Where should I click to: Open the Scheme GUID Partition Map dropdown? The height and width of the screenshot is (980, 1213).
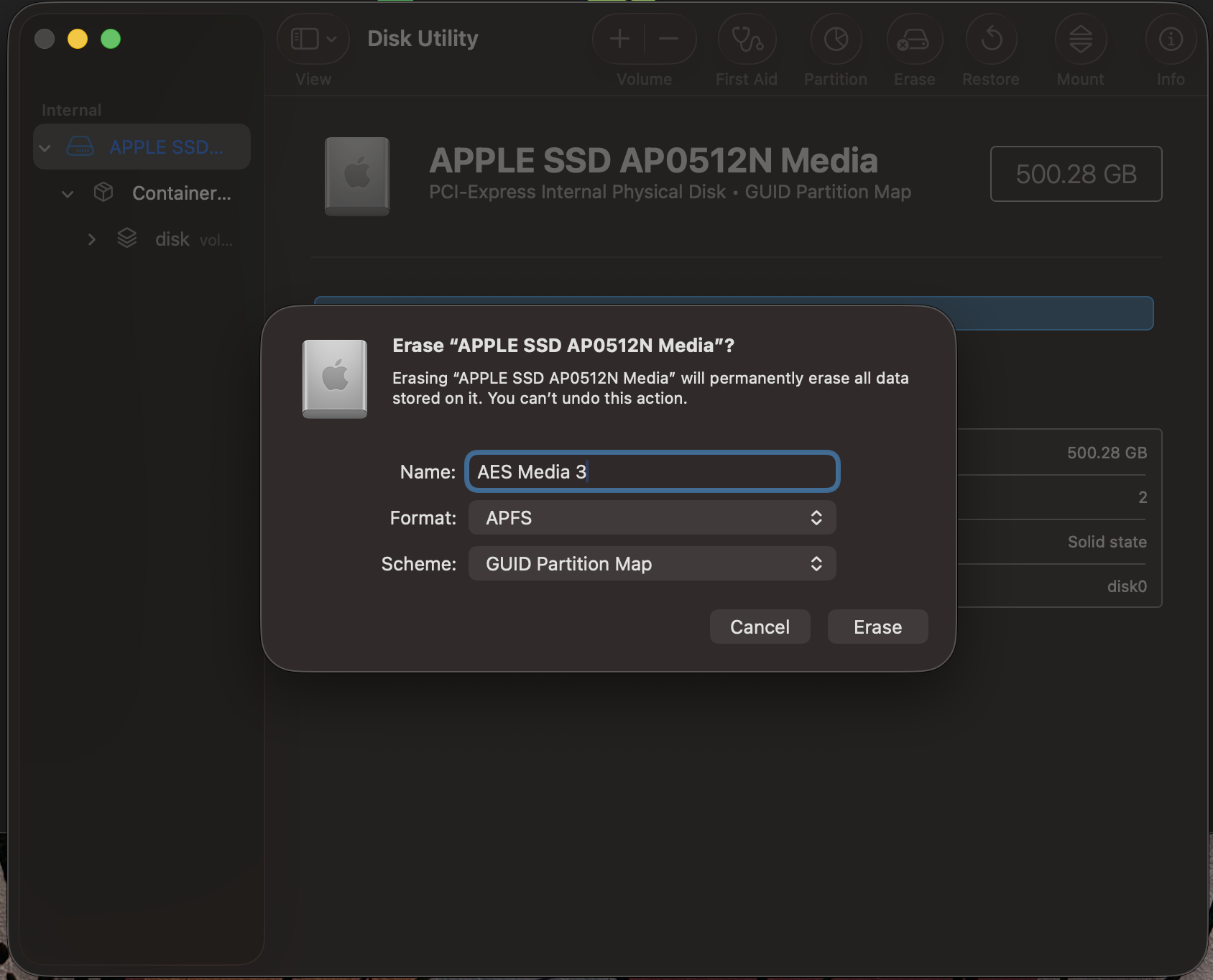pyautogui.click(x=652, y=564)
